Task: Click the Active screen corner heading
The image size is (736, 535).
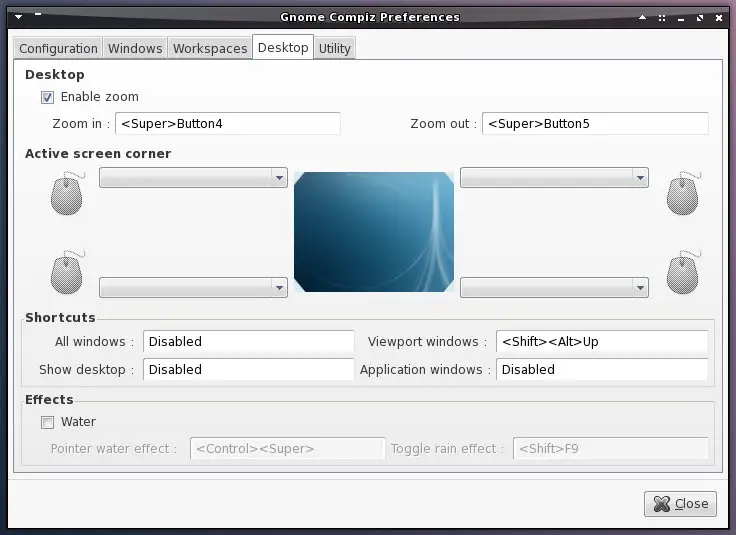Action: [98, 153]
